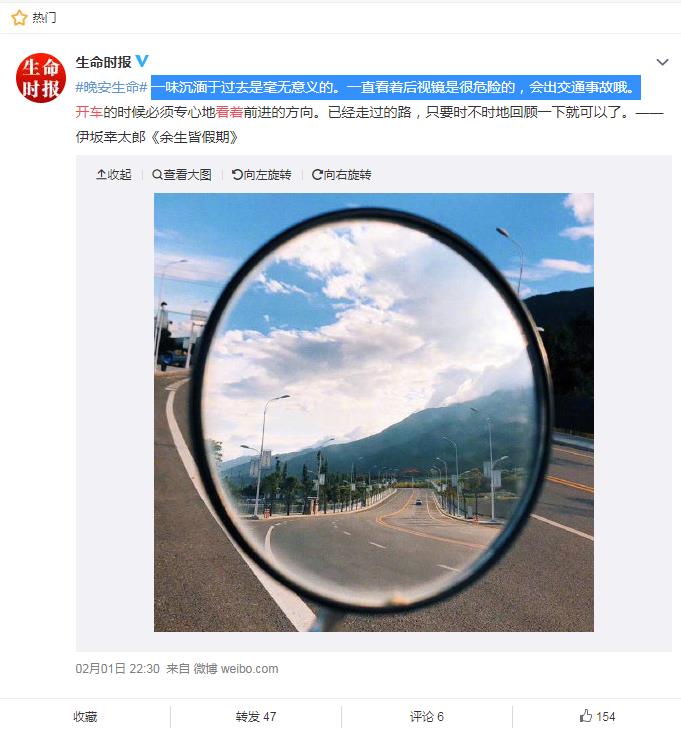Click the 生命时报 username link
This screenshot has width=681, height=735.
(104, 61)
